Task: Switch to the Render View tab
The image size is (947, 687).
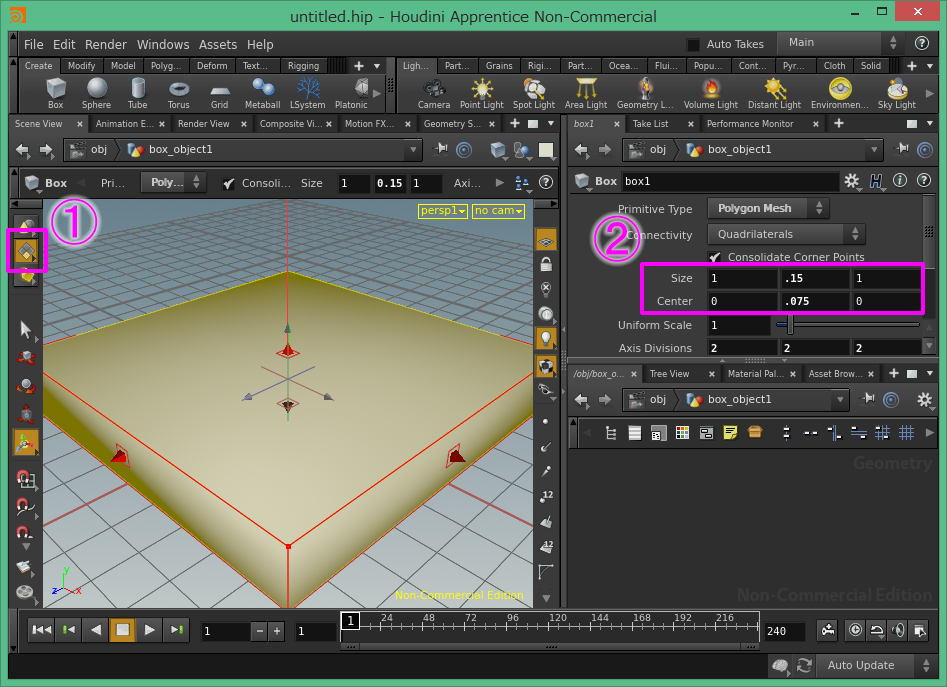Action: tap(204, 124)
